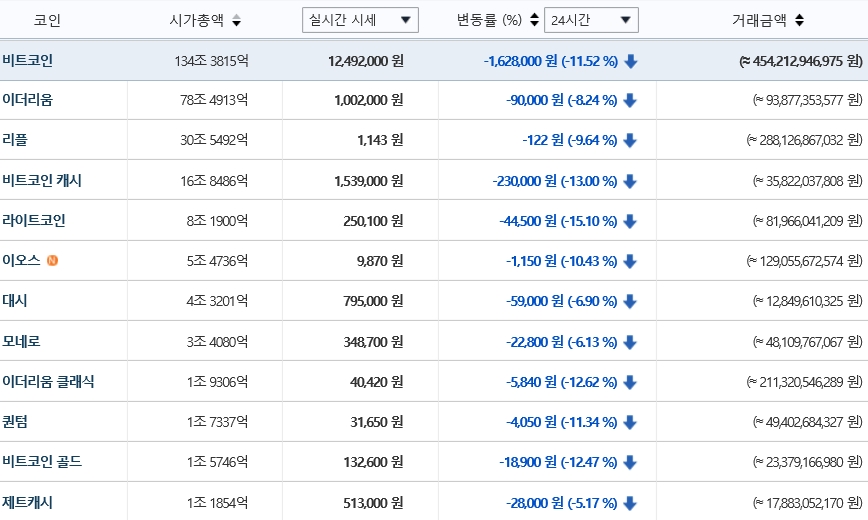Open the 24시간 period dropdown
The width and height of the screenshot is (868, 520).
tap(591, 20)
